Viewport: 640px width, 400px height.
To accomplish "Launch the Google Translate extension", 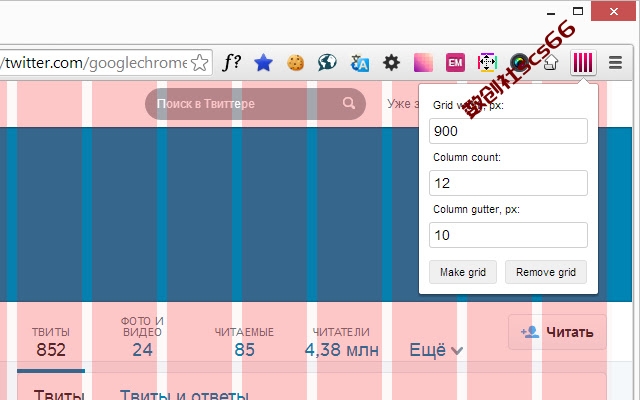I will click(360, 63).
